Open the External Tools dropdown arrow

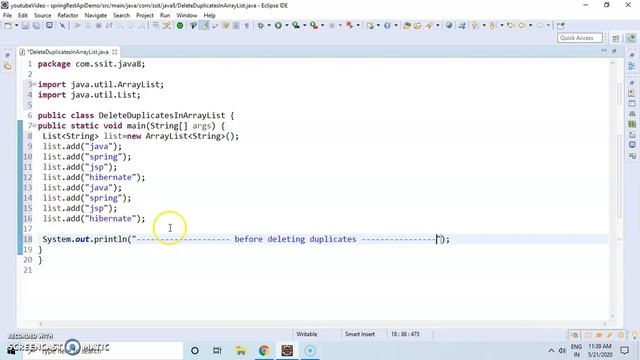tap(322, 25)
